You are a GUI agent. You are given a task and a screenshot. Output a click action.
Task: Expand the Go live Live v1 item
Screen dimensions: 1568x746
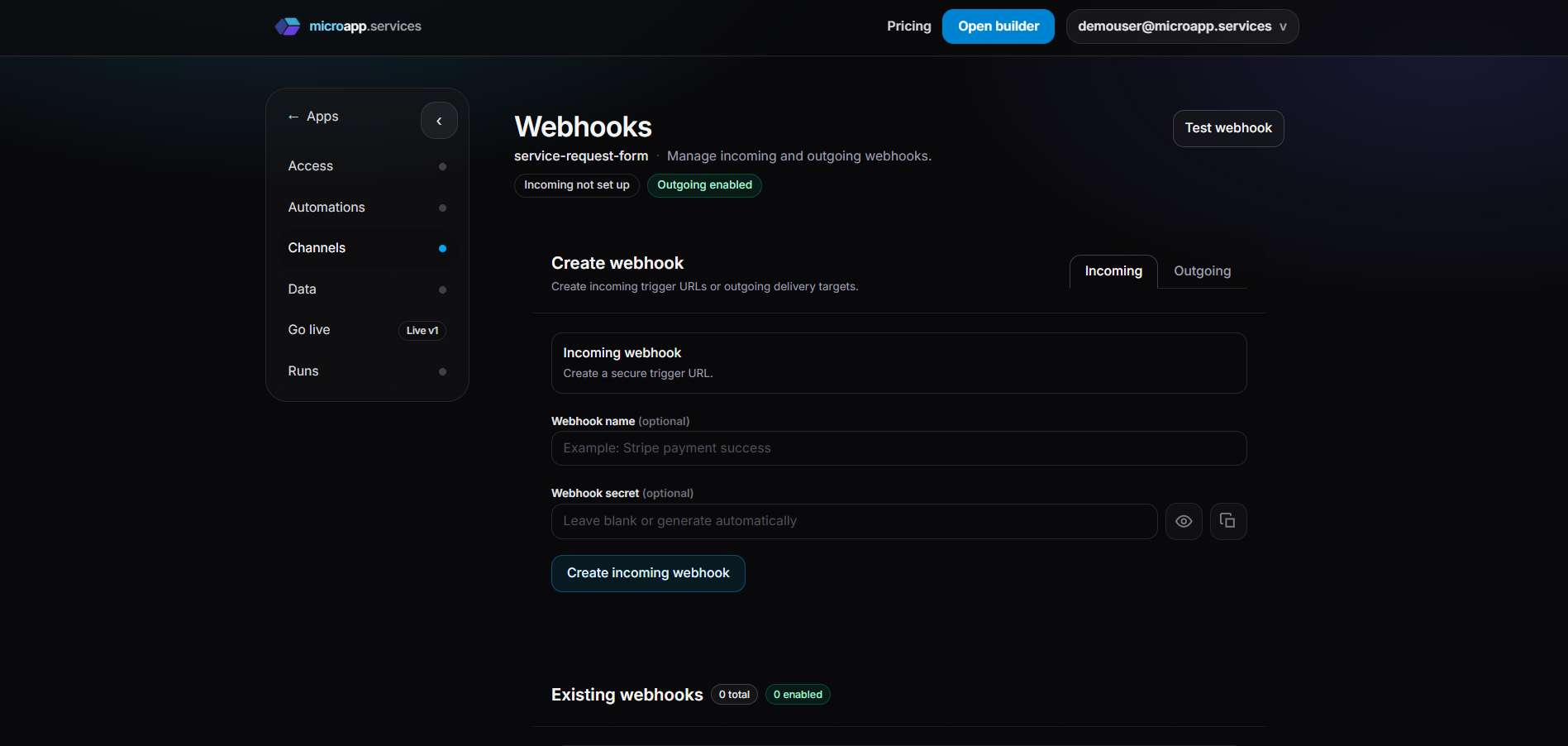pos(422,330)
